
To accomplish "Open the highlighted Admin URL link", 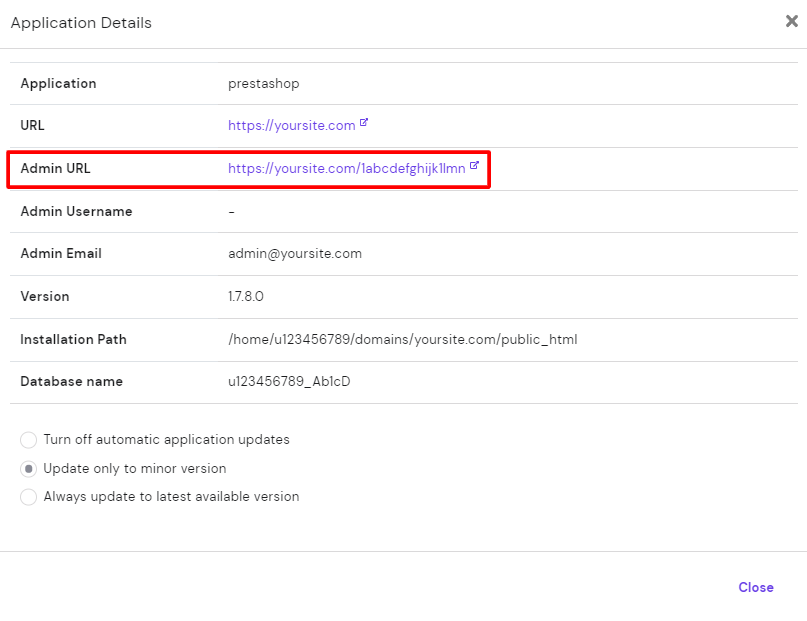I will [344, 168].
